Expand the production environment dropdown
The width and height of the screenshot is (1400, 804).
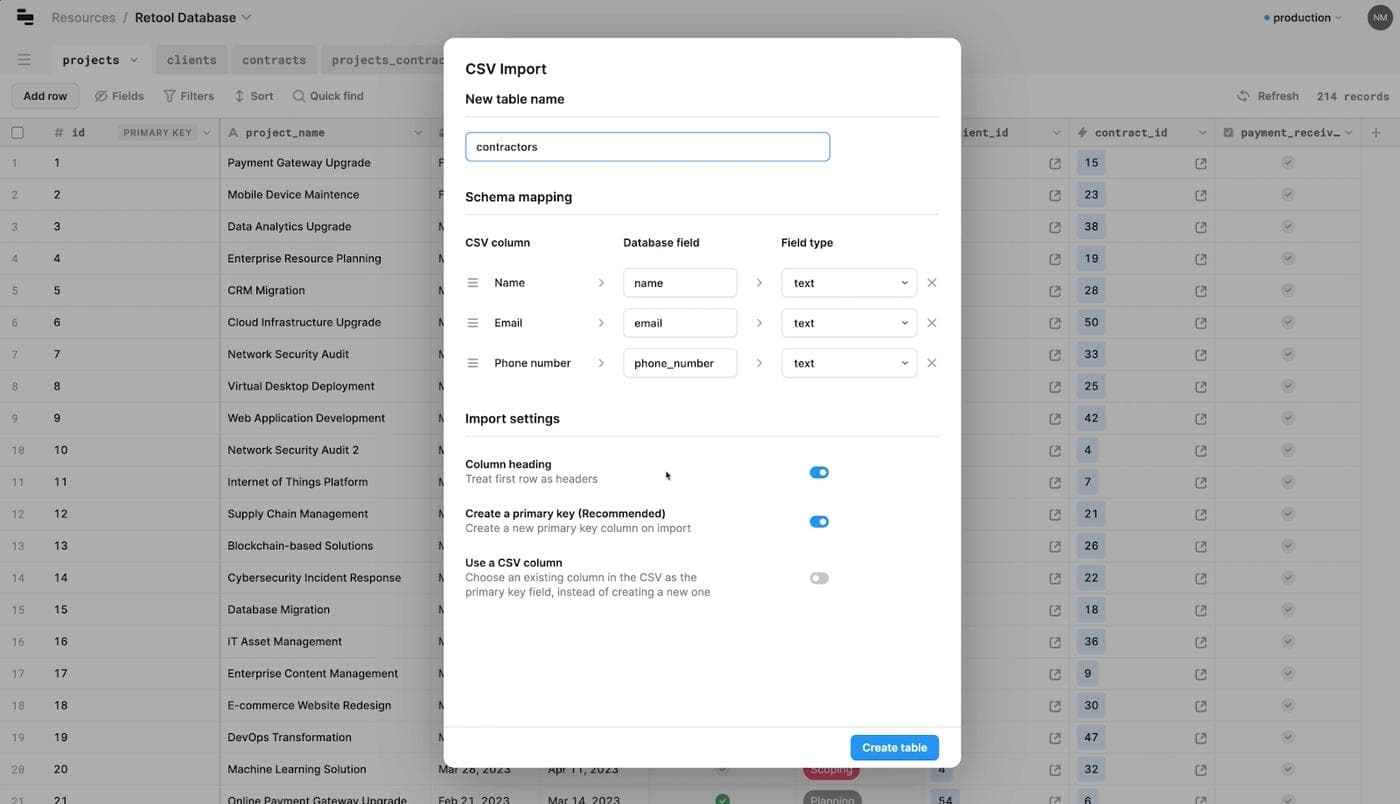[1302, 17]
